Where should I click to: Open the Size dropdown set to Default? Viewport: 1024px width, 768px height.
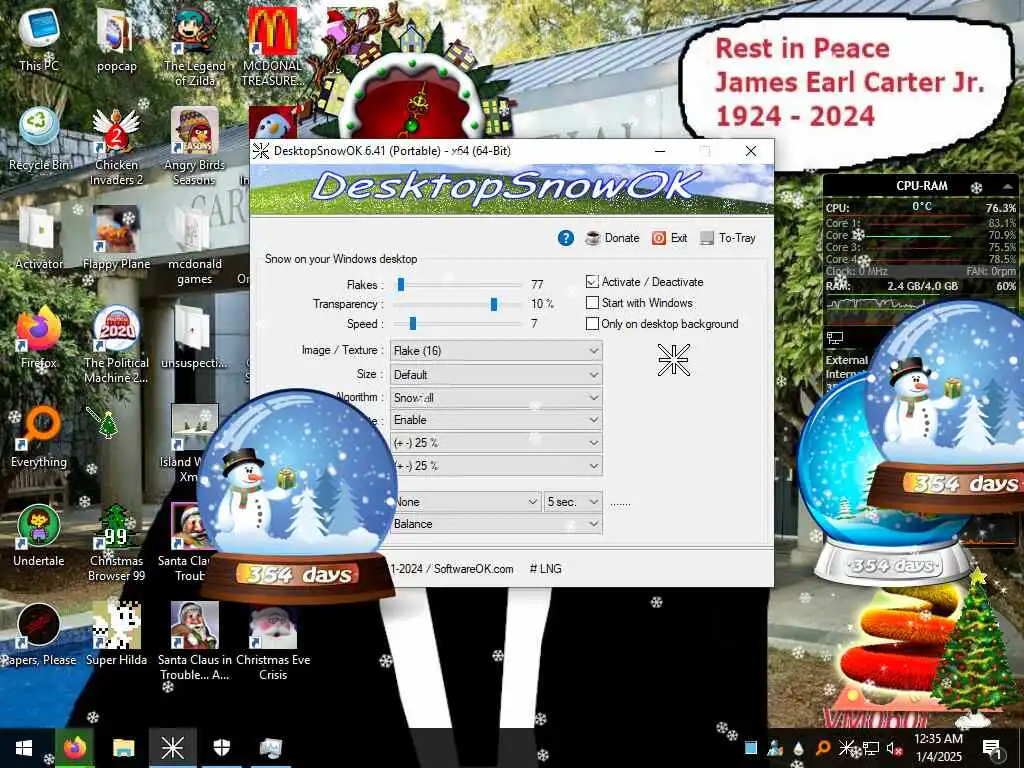496,375
